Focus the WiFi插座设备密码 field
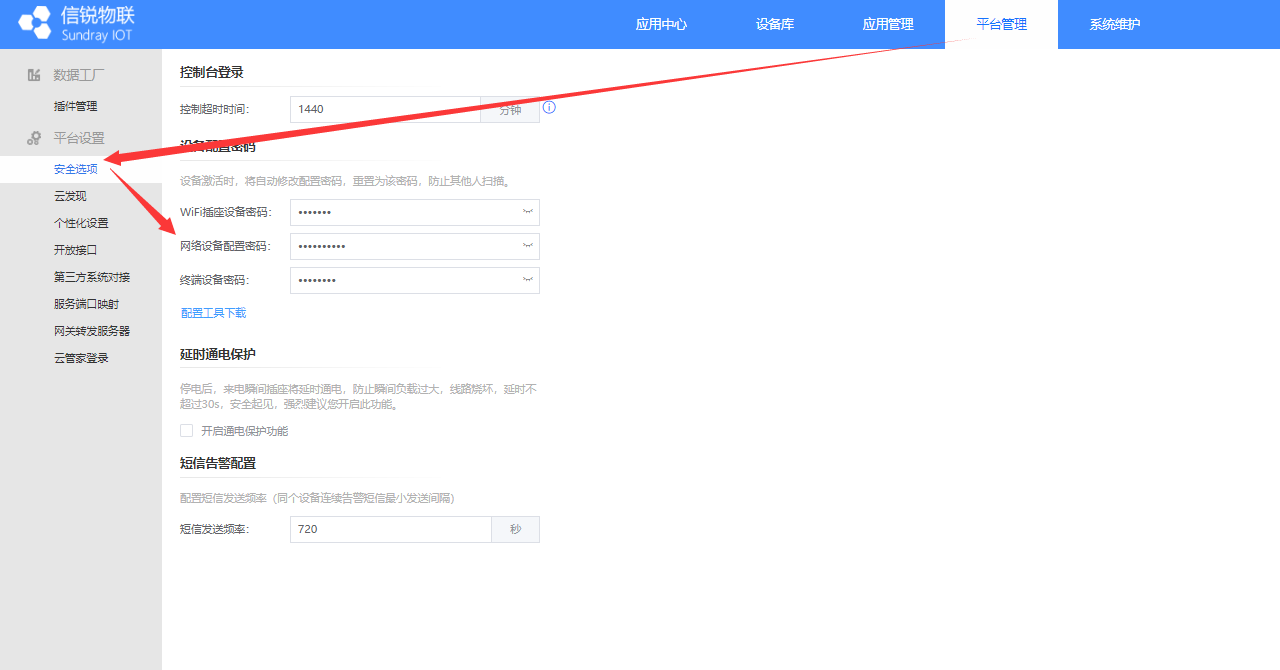 (x=415, y=212)
